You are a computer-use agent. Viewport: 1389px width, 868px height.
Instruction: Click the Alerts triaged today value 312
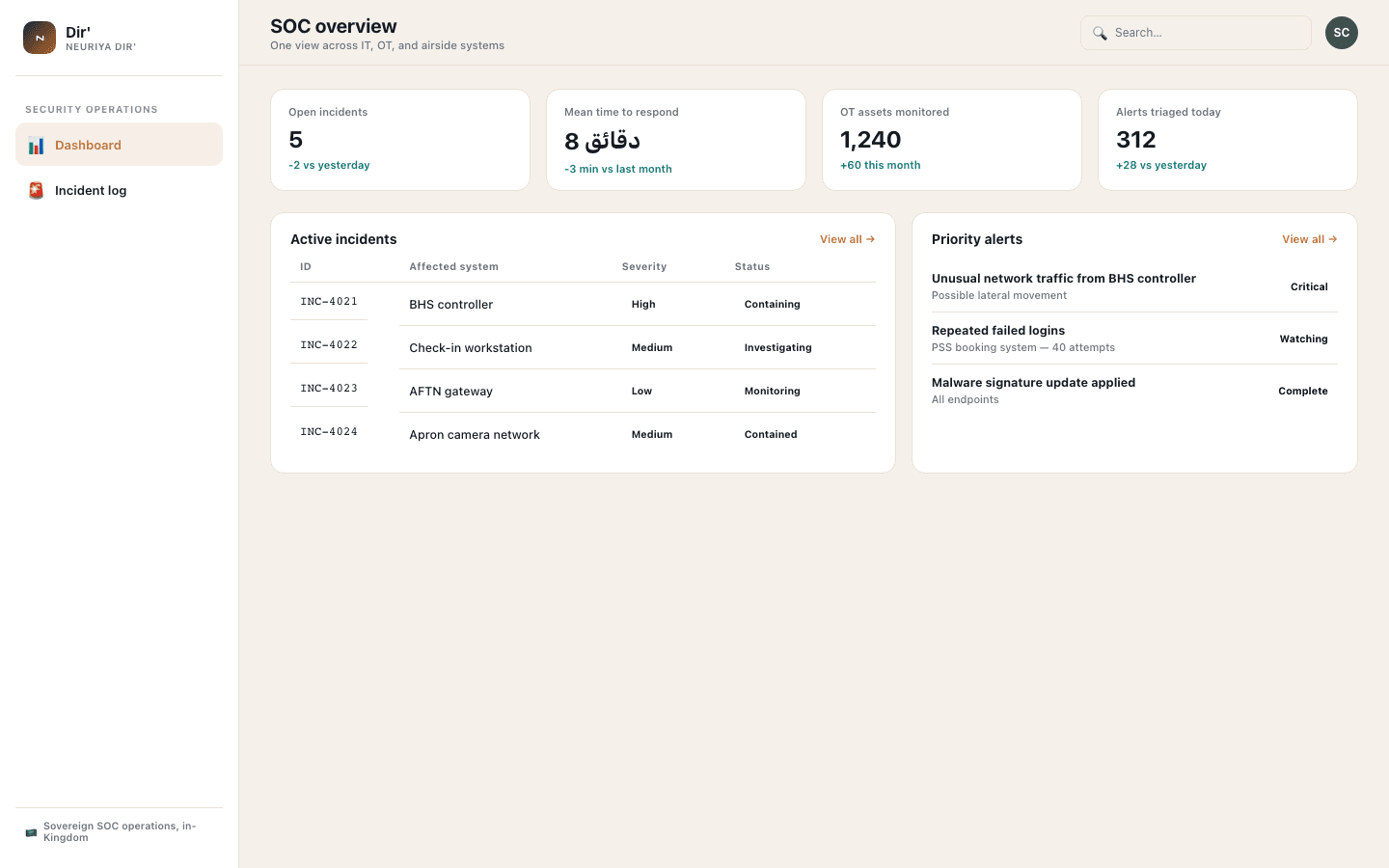tap(1135, 140)
